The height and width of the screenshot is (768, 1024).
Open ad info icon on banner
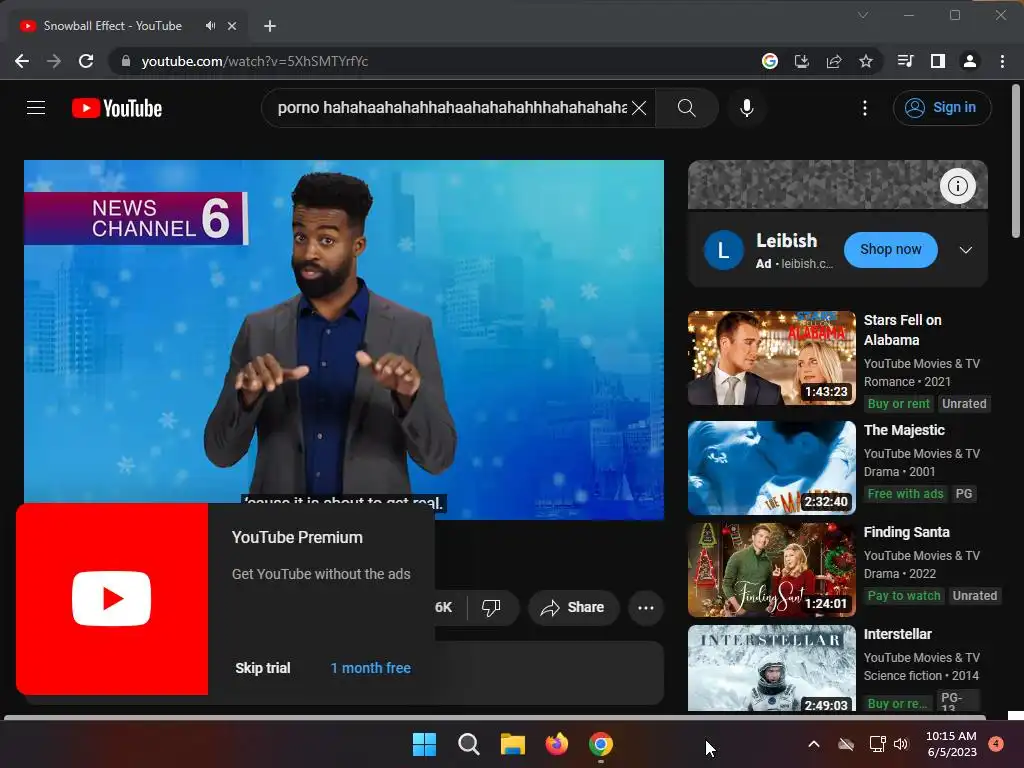coord(957,186)
